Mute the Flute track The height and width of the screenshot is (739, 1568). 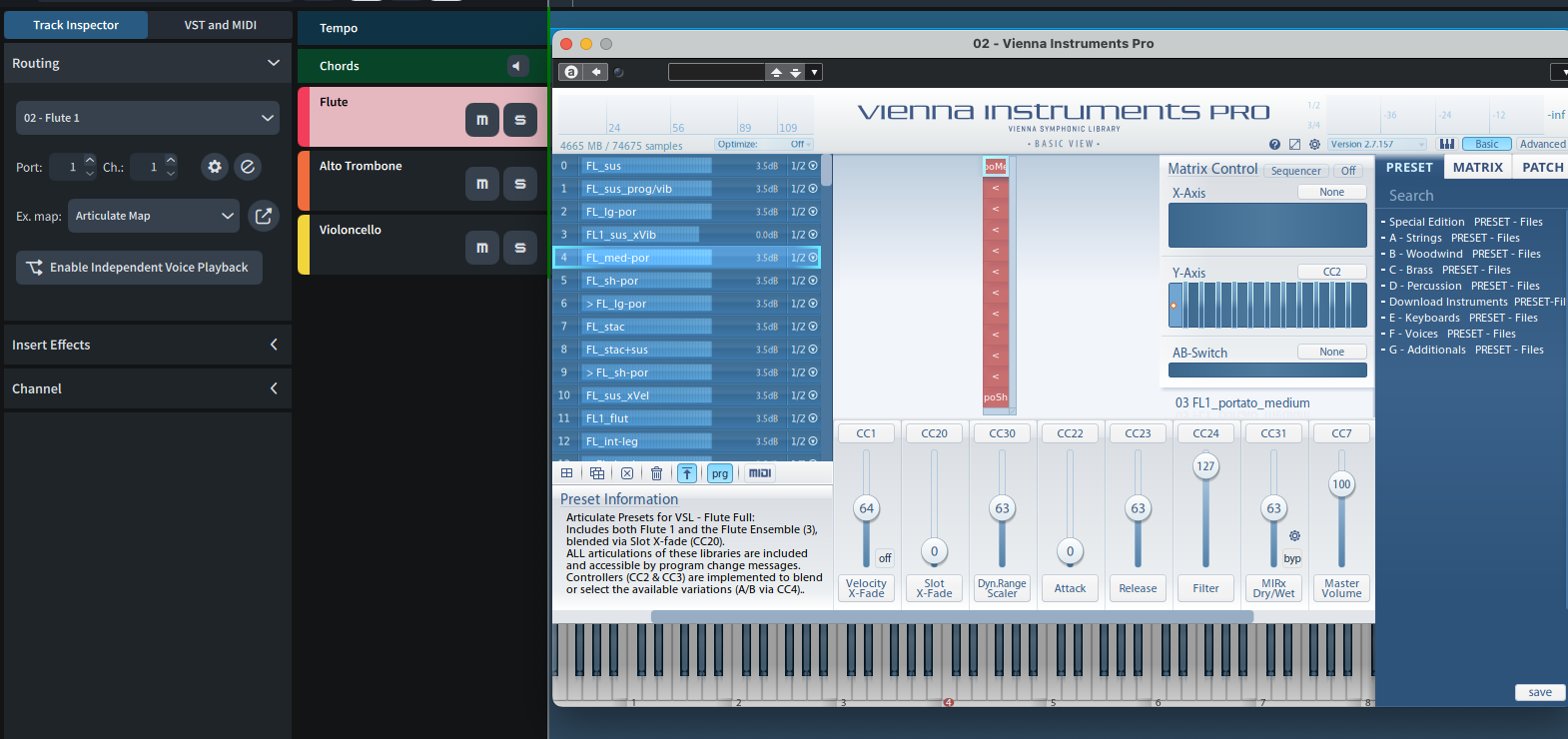click(x=482, y=120)
